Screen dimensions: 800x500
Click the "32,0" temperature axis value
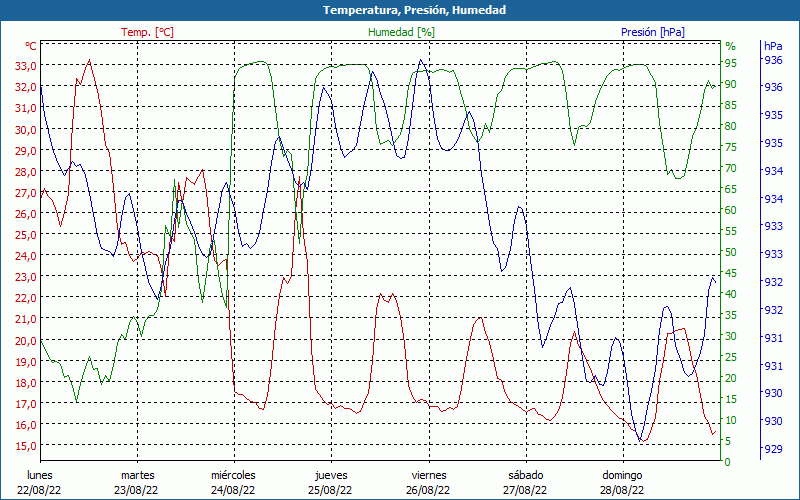(x=26, y=87)
